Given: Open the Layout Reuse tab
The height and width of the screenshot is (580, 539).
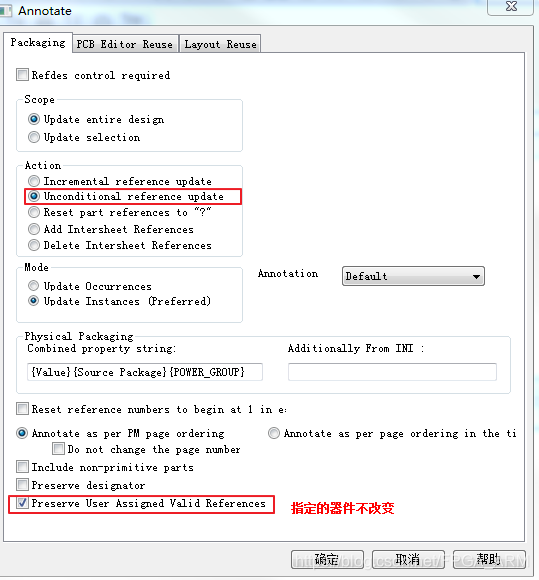Looking at the screenshot, I should (x=220, y=44).
